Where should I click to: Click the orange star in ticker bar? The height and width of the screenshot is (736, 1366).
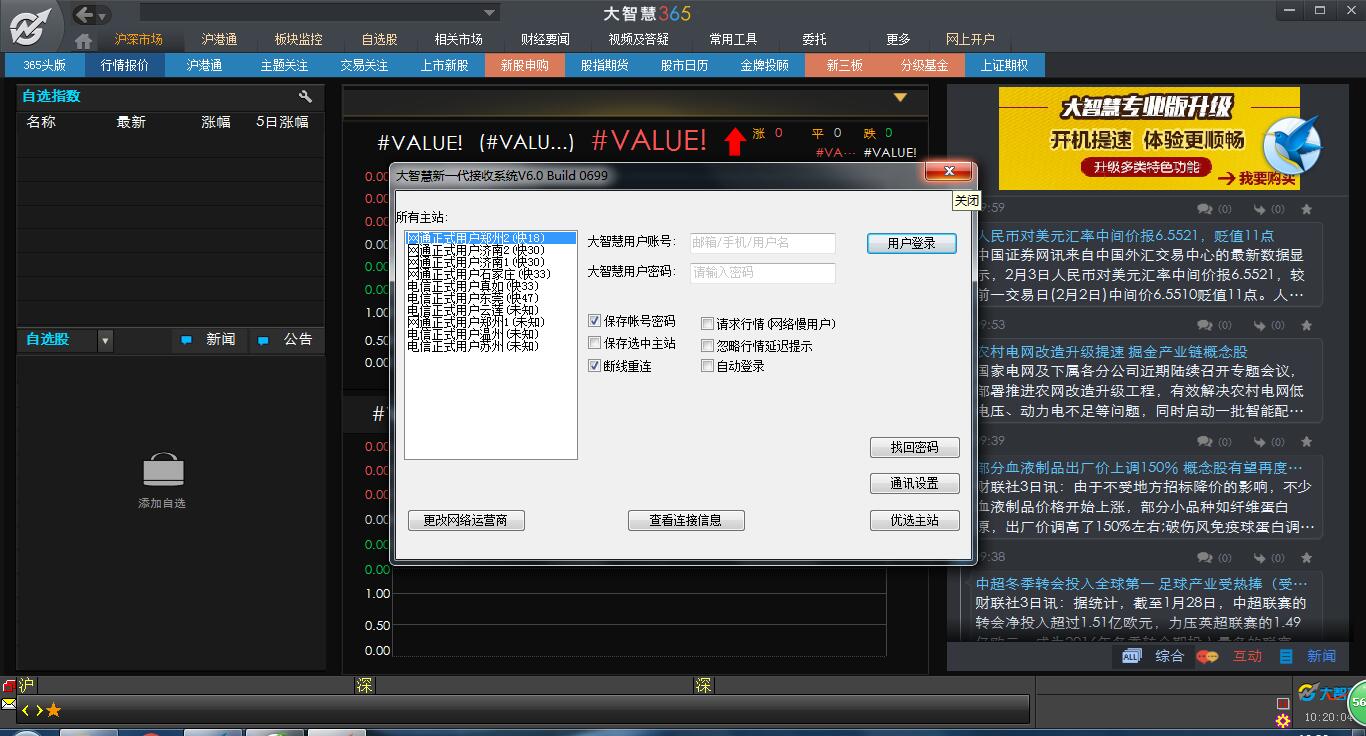(53, 710)
